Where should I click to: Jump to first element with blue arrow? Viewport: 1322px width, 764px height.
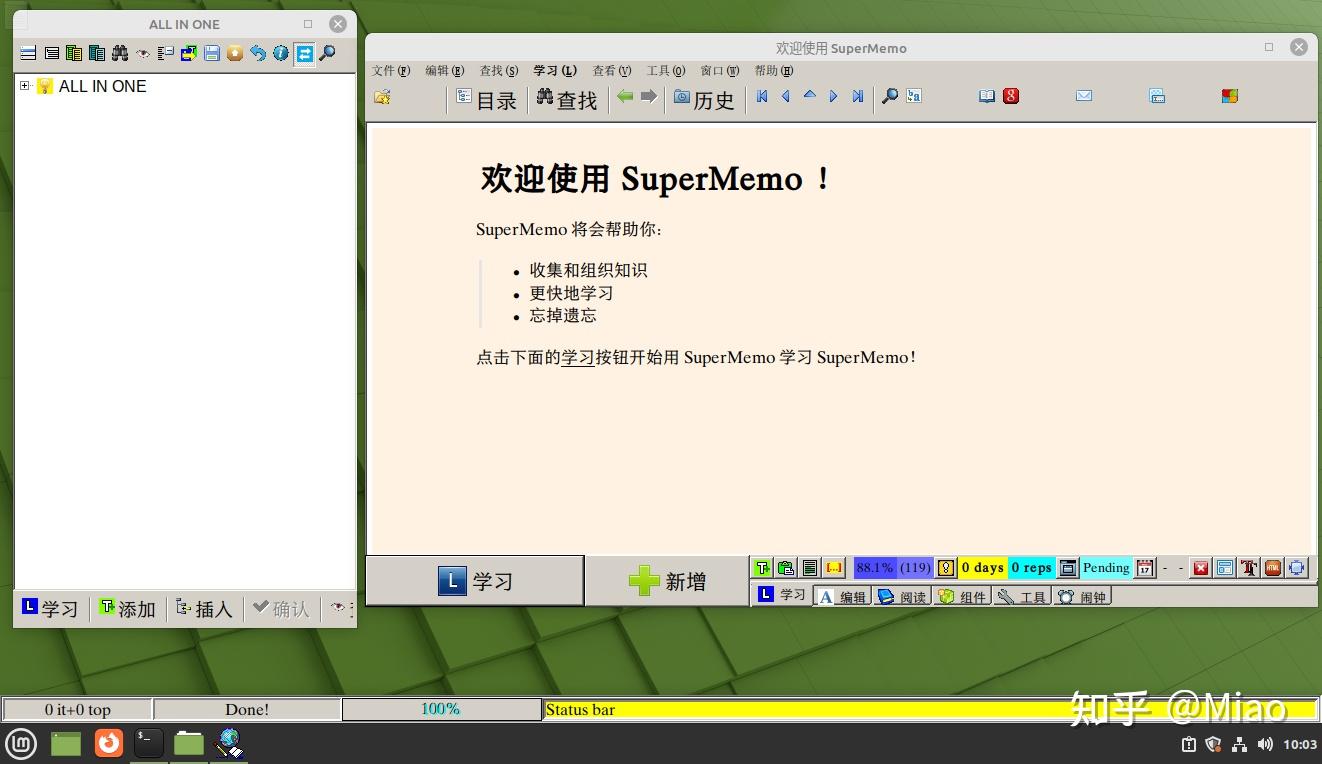coord(762,97)
